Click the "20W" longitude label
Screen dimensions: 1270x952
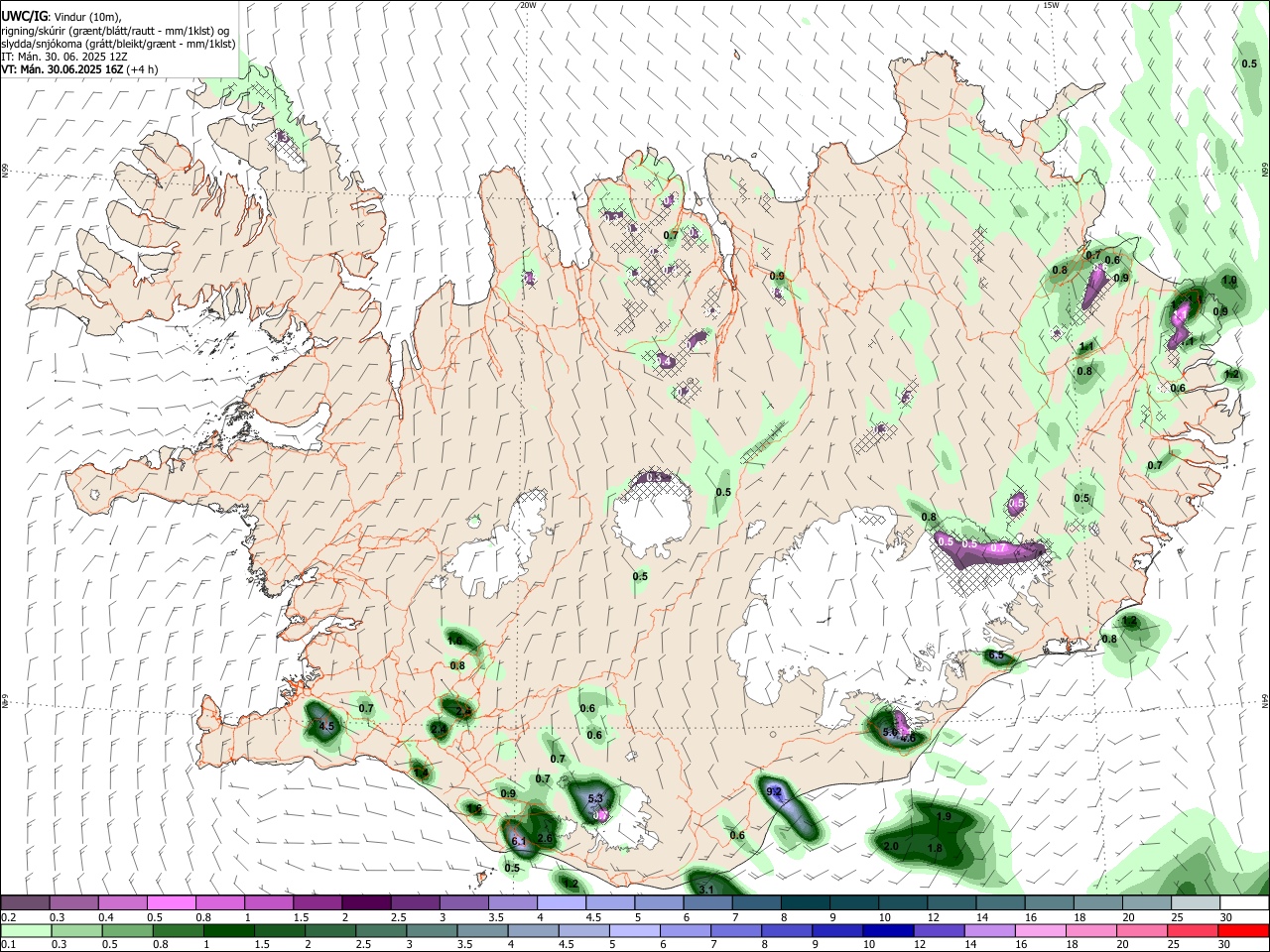coord(528,5)
